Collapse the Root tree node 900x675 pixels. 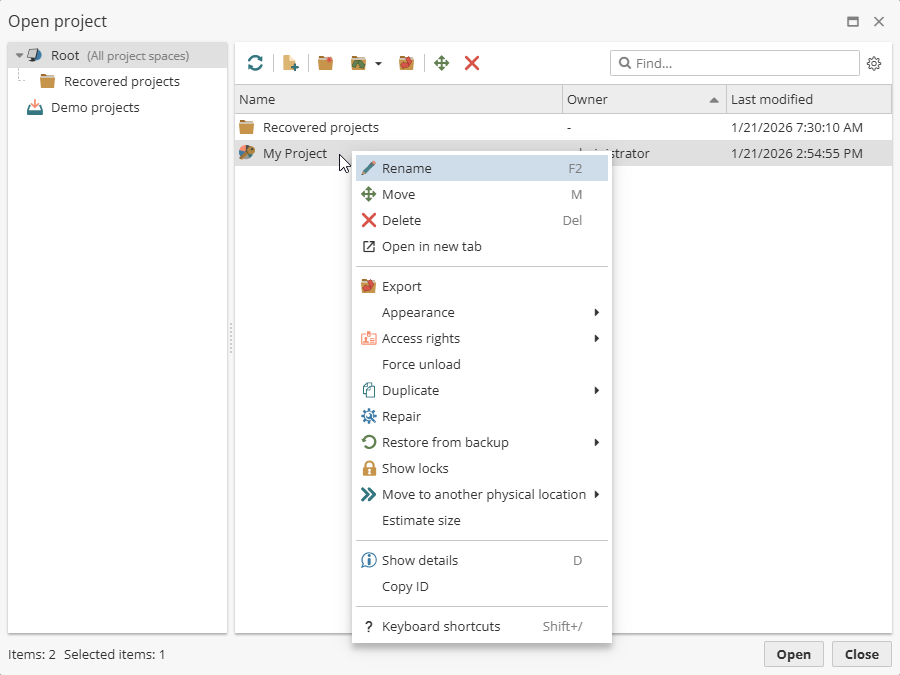pos(18,55)
